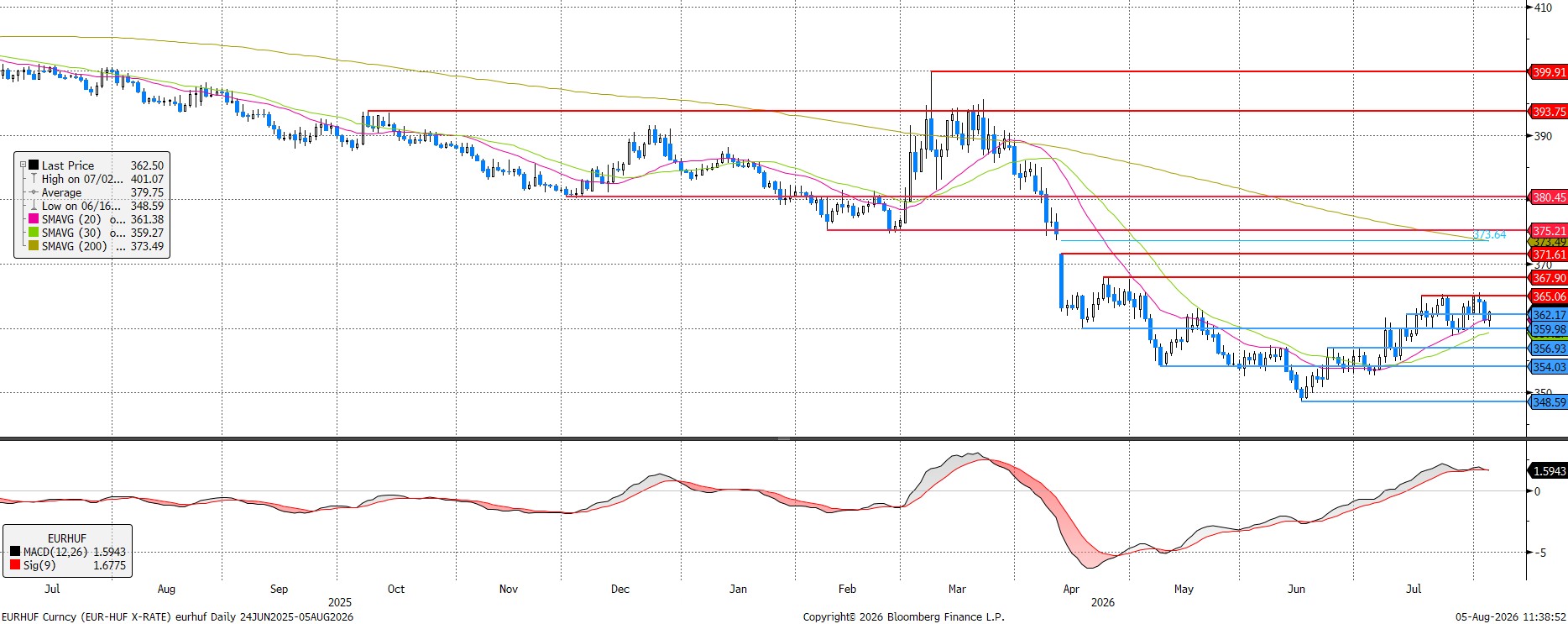
Task: Click the green SMAVG (30) swatch
Action: 34,233
